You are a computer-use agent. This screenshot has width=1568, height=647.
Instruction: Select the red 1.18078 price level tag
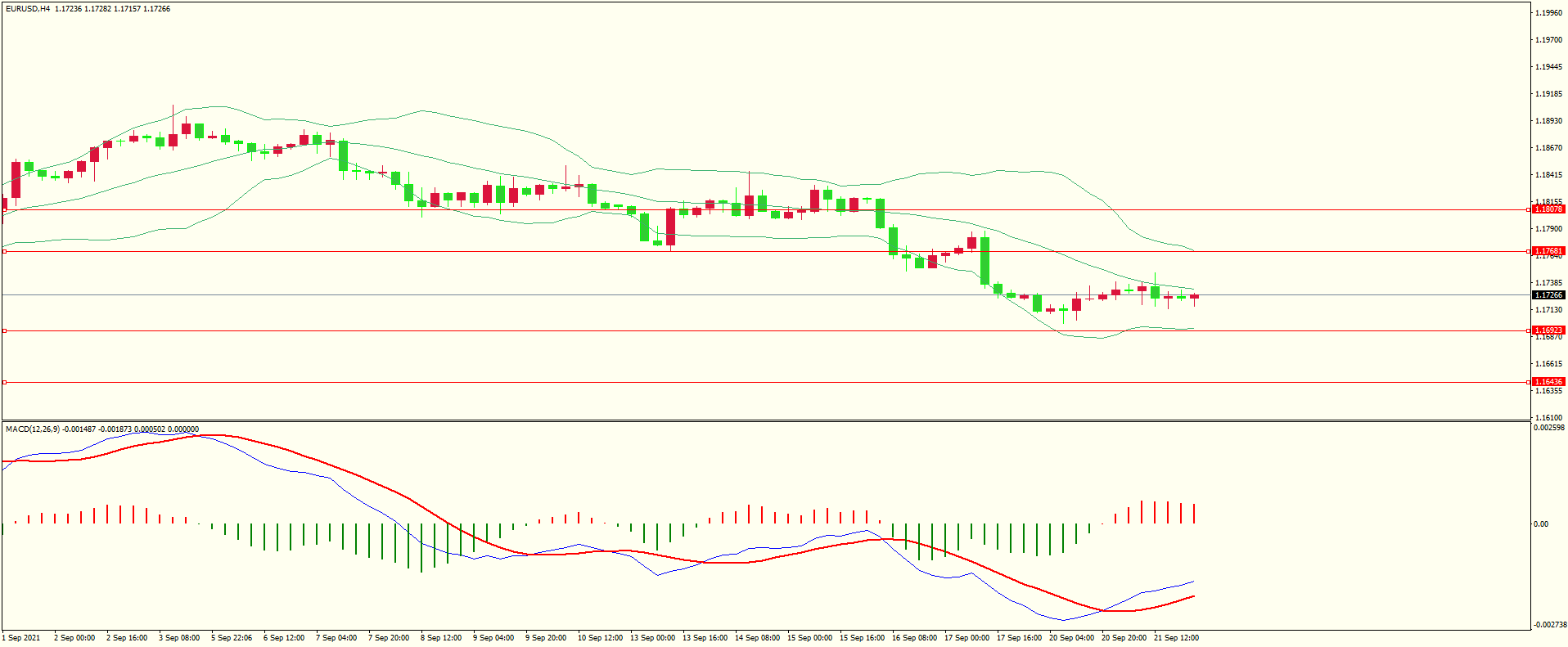pyautogui.click(x=1548, y=209)
